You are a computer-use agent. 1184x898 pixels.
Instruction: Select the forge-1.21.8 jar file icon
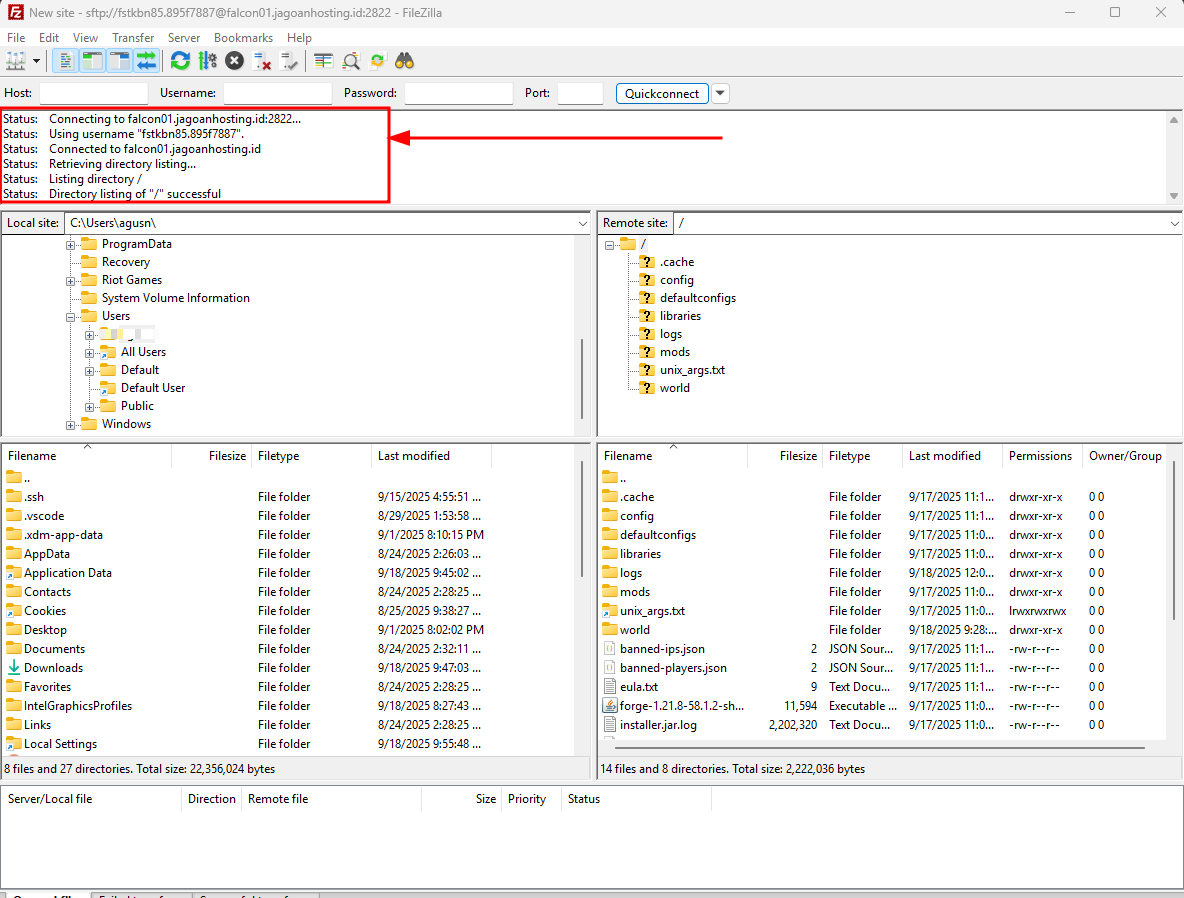click(610, 705)
